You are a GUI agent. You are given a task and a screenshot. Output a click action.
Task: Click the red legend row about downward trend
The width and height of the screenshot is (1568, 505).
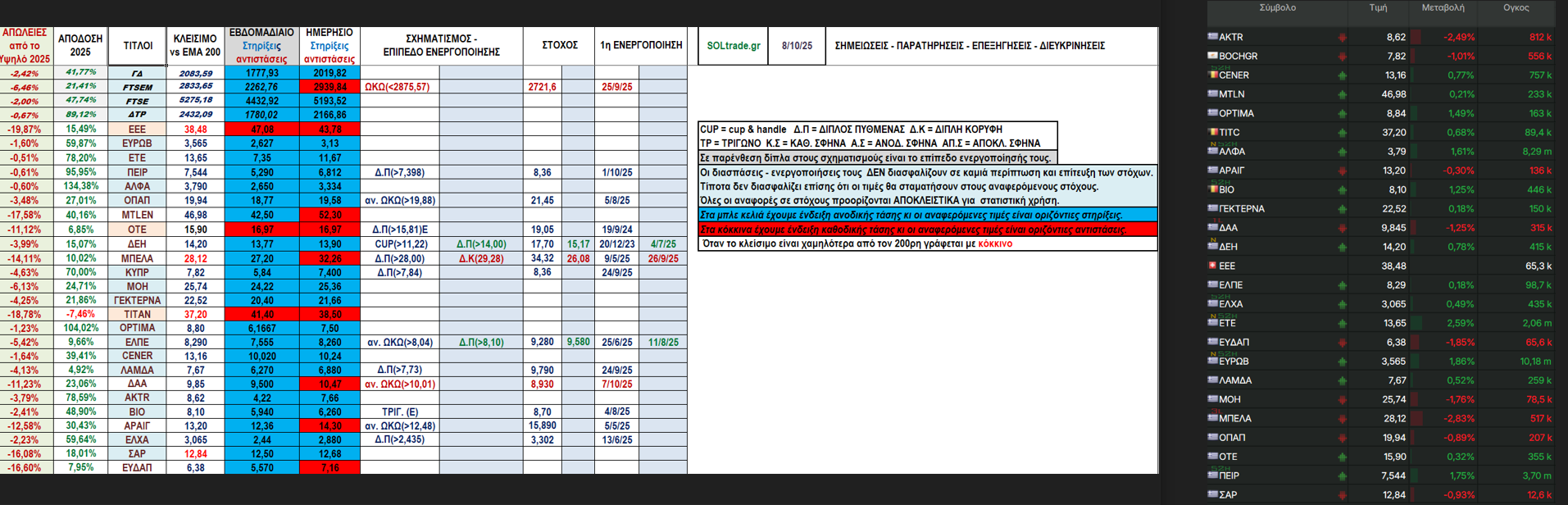[x=927, y=230]
